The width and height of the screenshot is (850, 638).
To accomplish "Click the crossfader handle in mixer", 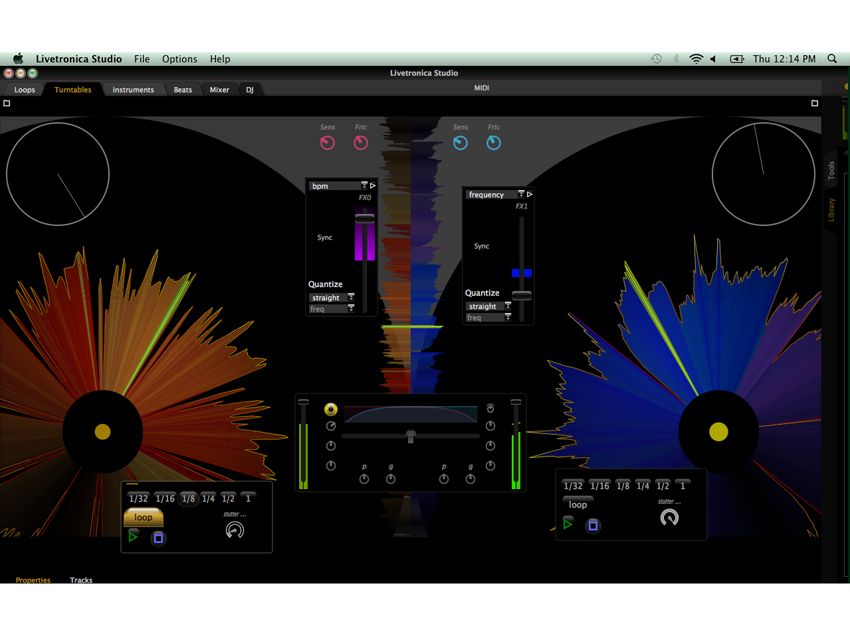I will (x=411, y=436).
